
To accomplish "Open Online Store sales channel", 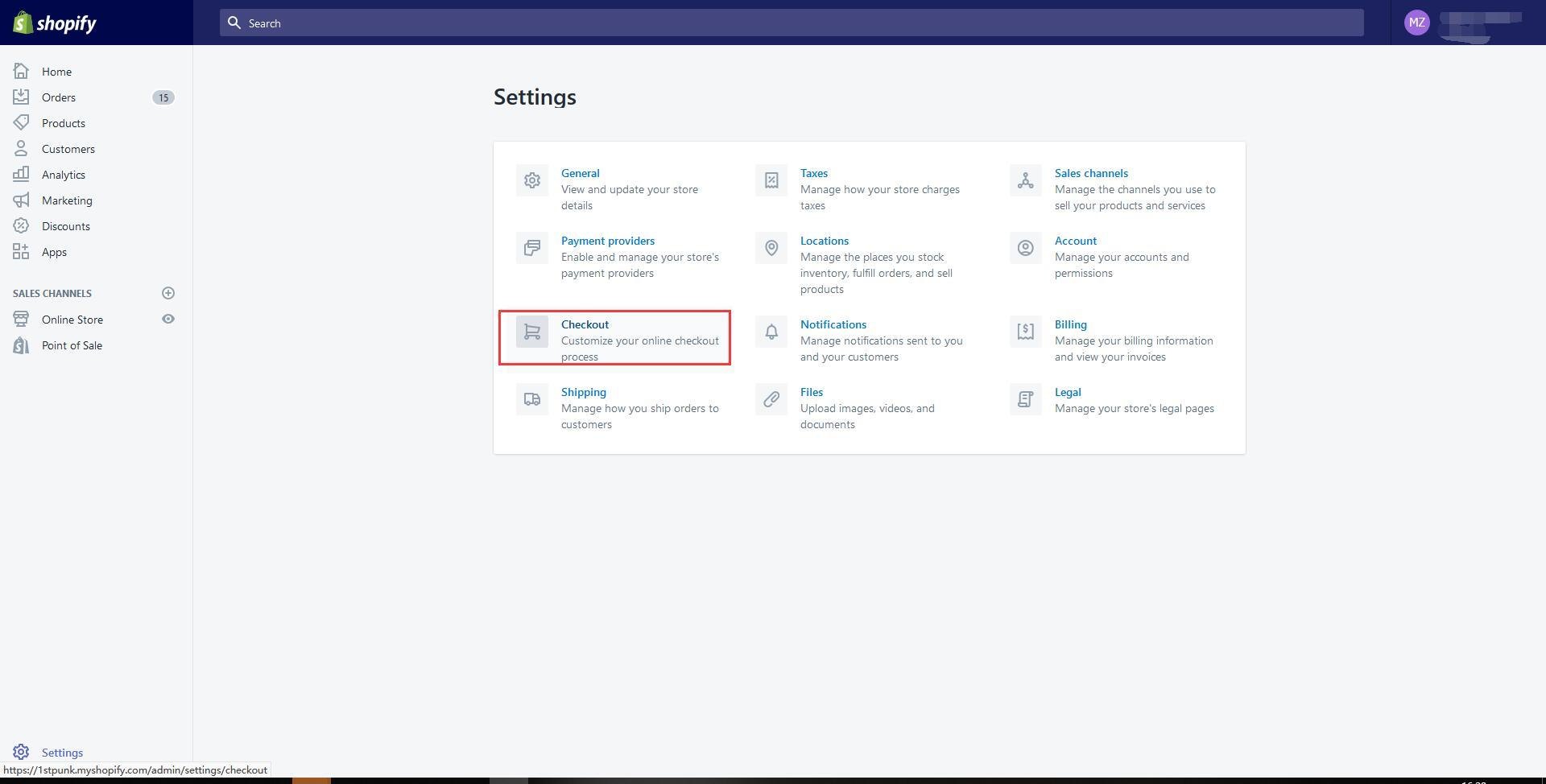I will 72,320.
